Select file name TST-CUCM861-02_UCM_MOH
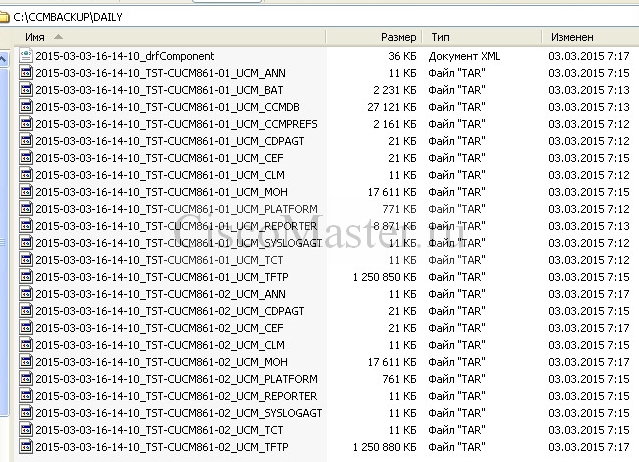The height and width of the screenshot is (462, 639). point(161,362)
